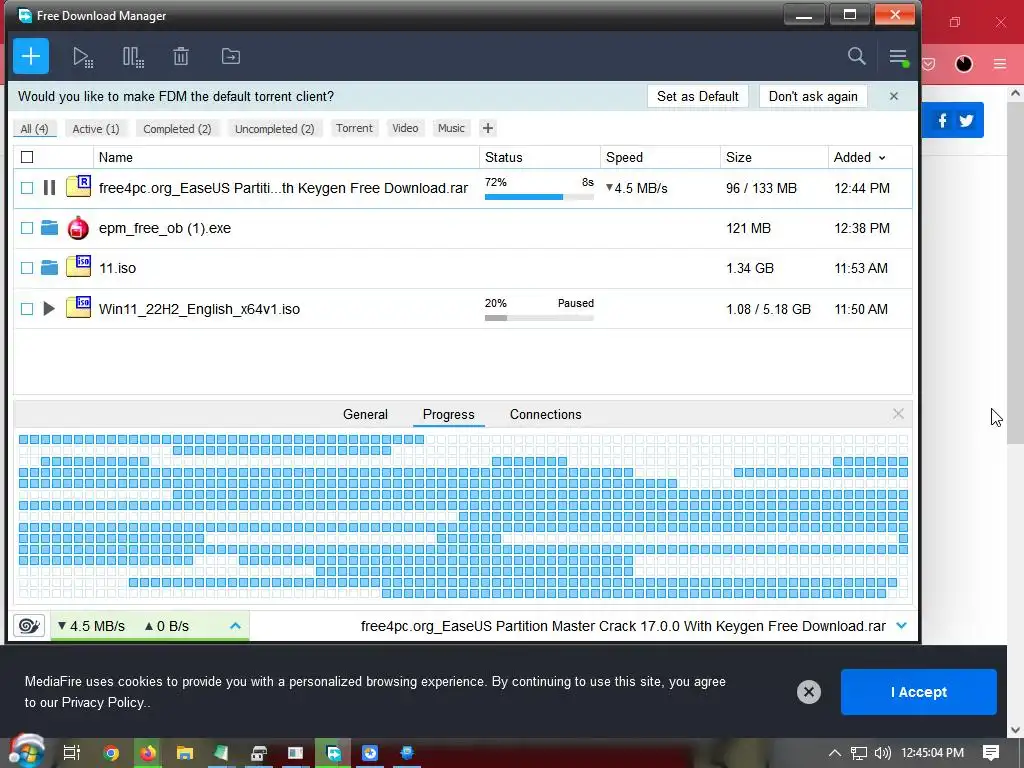
Task: Sort downloads by Name column
Action: pyautogui.click(x=287, y=157)
